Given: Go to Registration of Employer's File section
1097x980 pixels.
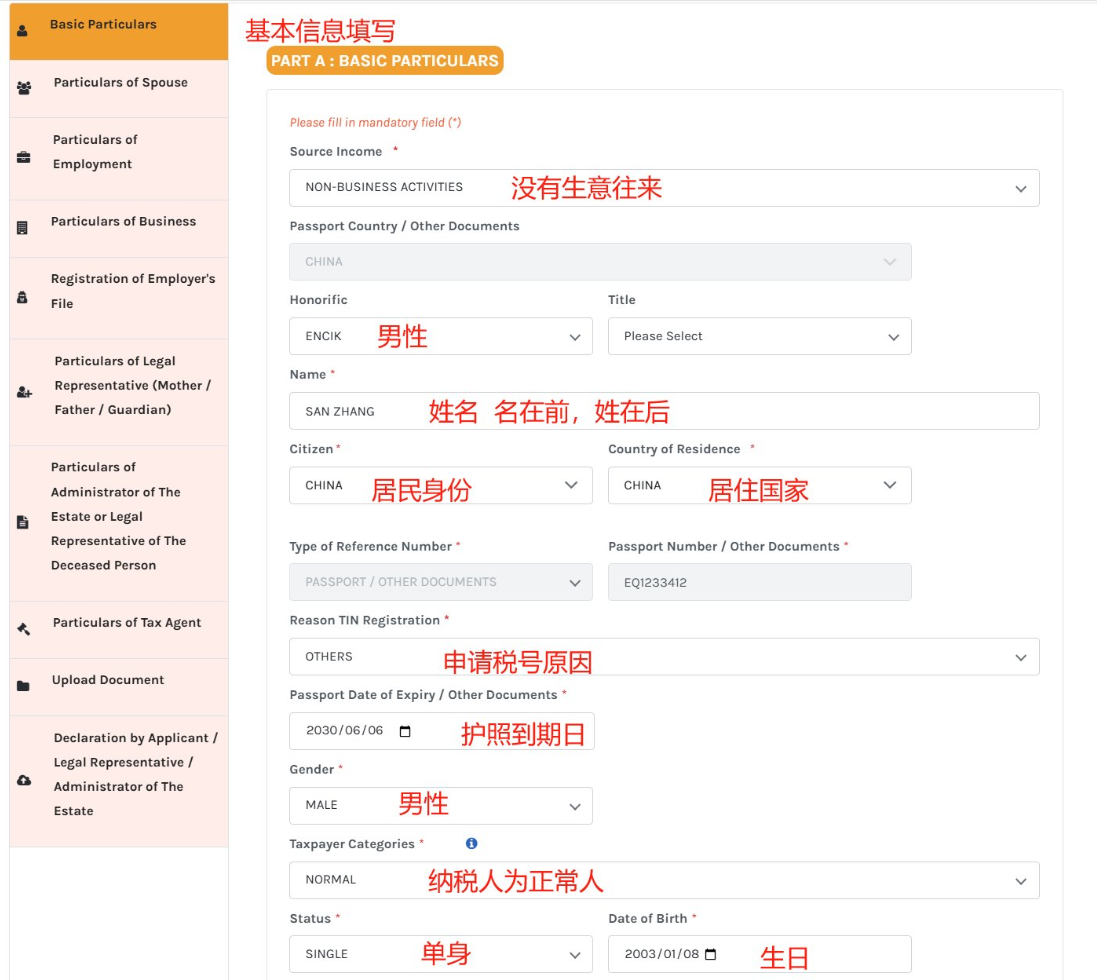Looking at the screenshot, I should [x=119, y=298].
